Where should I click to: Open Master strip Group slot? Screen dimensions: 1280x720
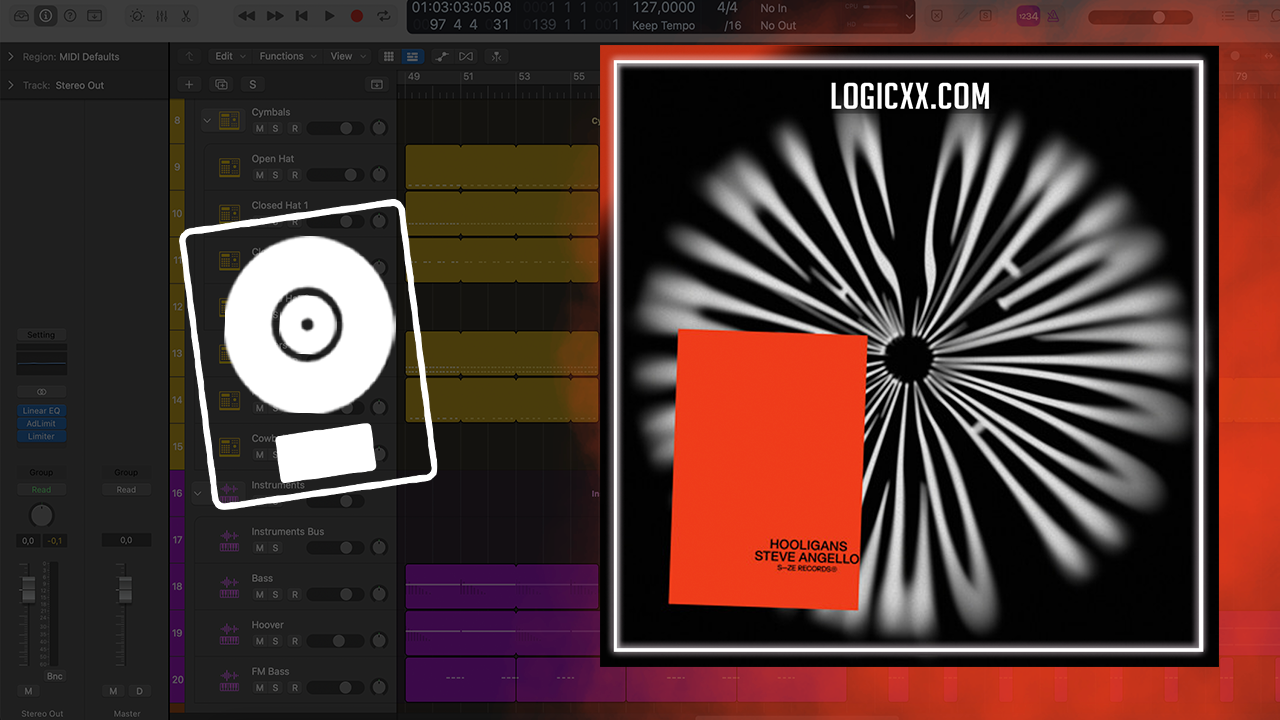coord(126,473)
